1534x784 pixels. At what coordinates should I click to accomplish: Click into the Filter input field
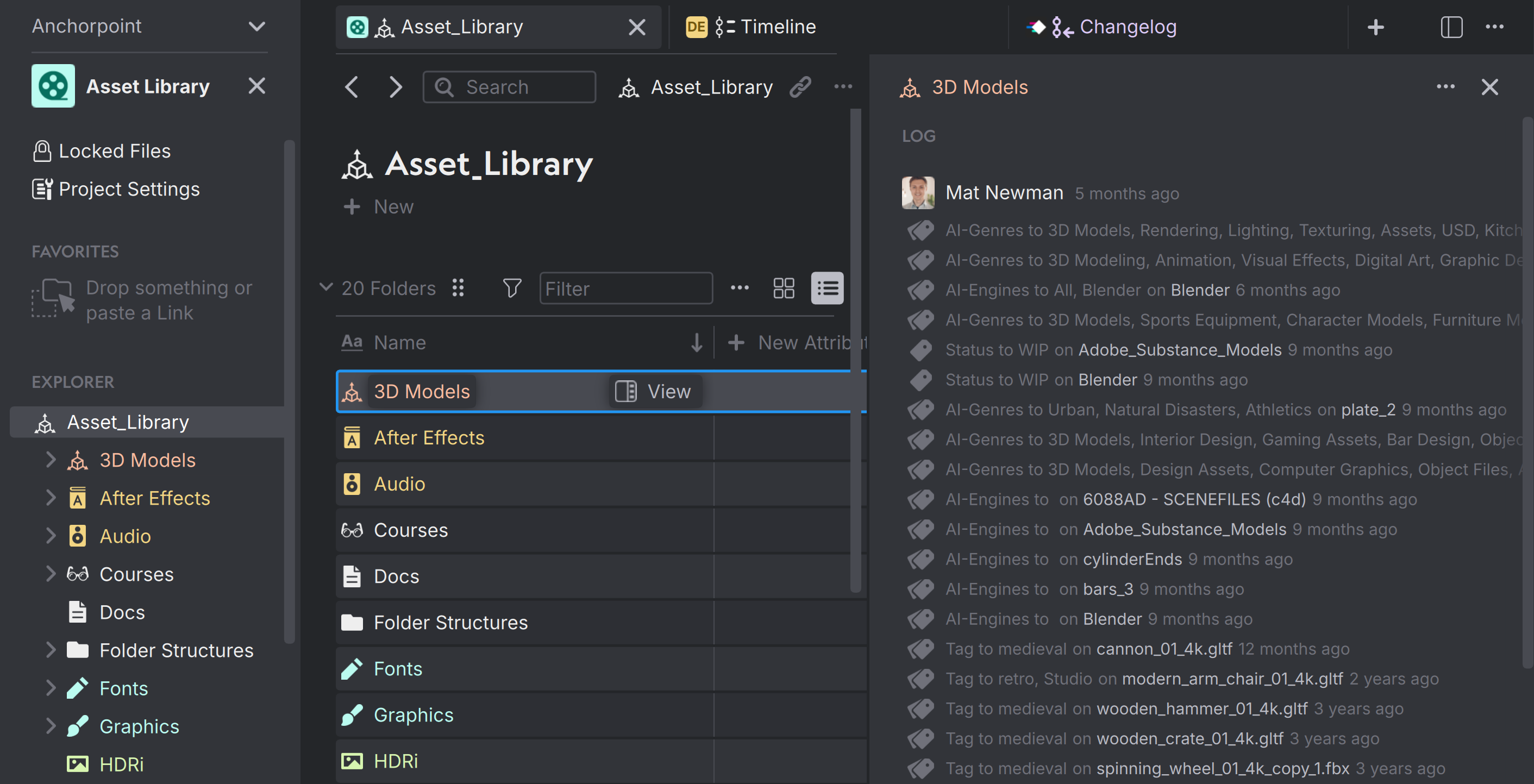pyautogui.click(x=625, y=288)
